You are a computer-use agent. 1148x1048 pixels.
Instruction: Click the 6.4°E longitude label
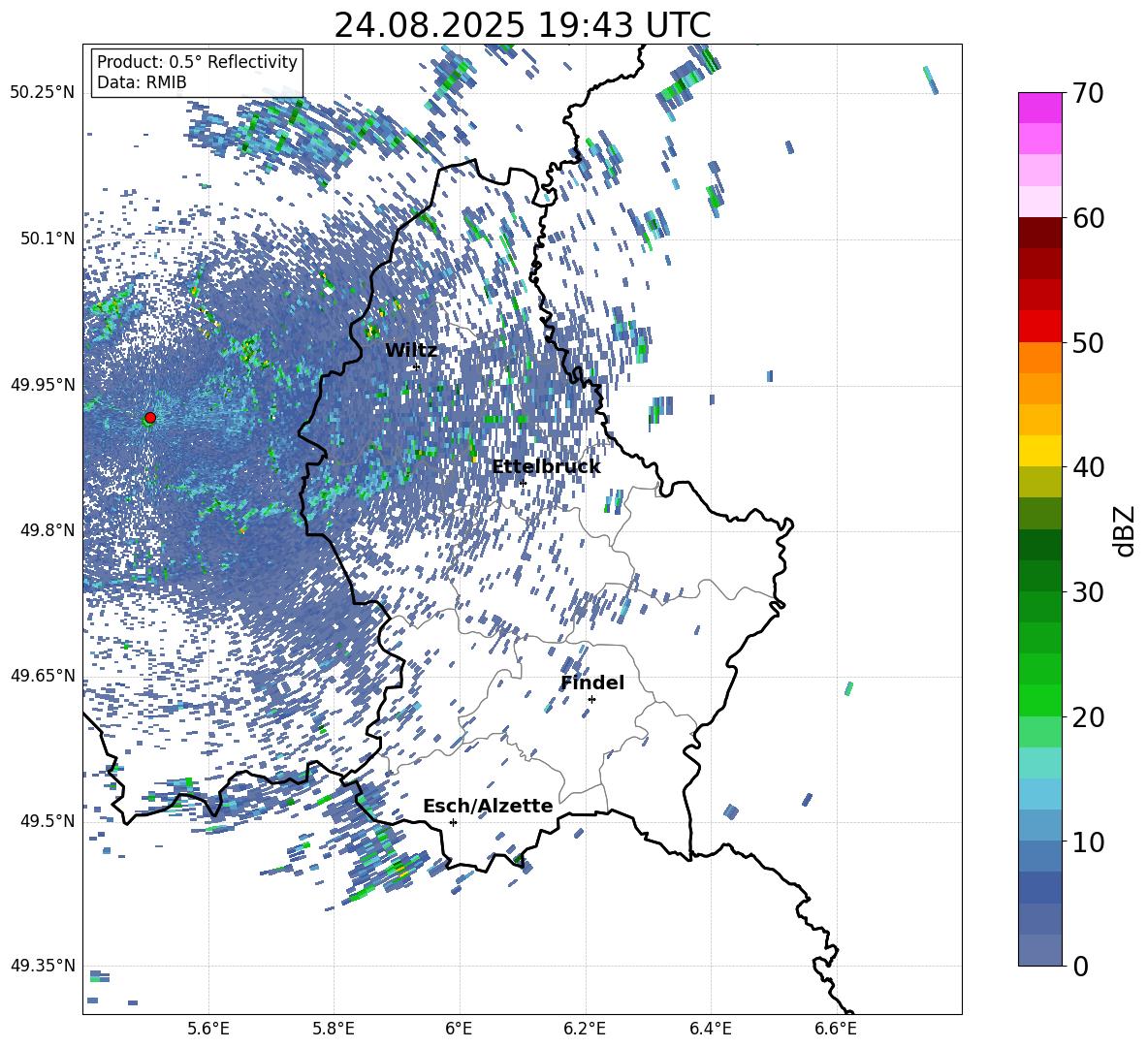pos(710,1029)
